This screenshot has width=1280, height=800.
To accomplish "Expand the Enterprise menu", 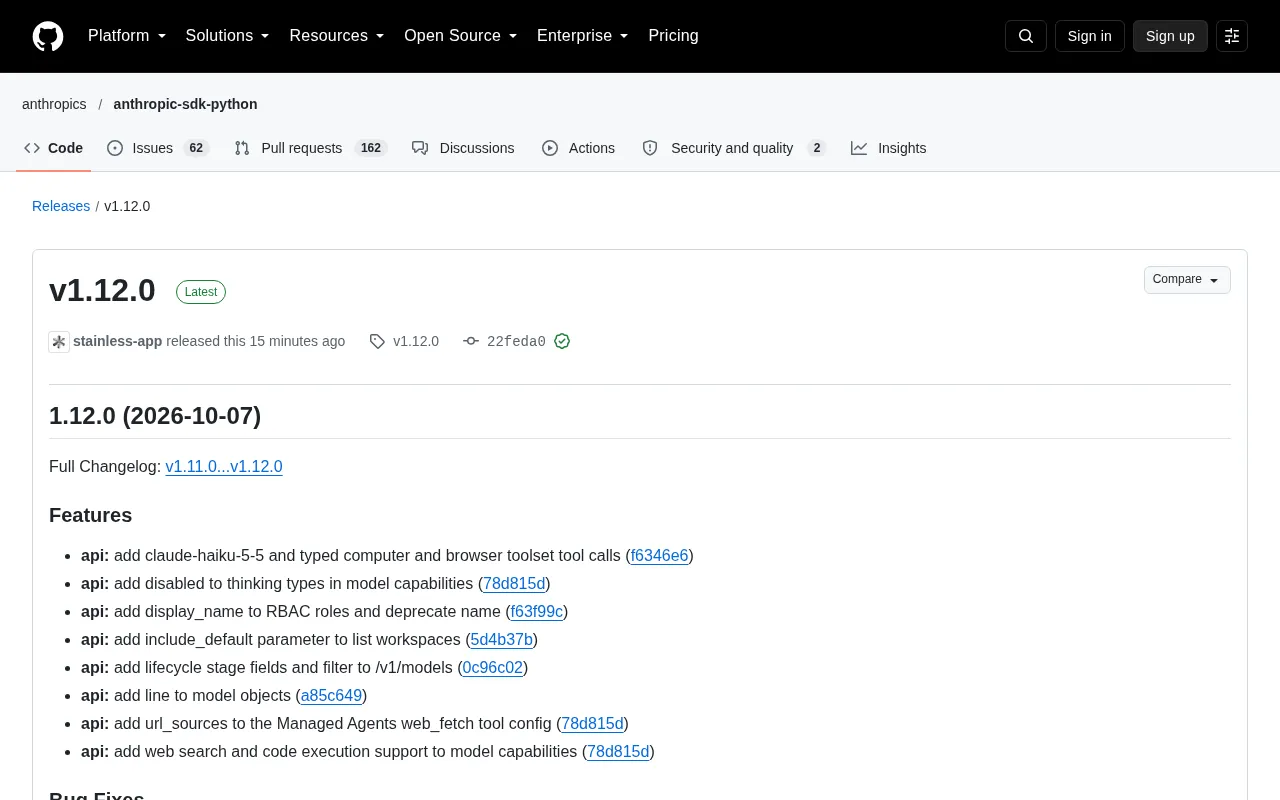I will (x=583, y=36).
